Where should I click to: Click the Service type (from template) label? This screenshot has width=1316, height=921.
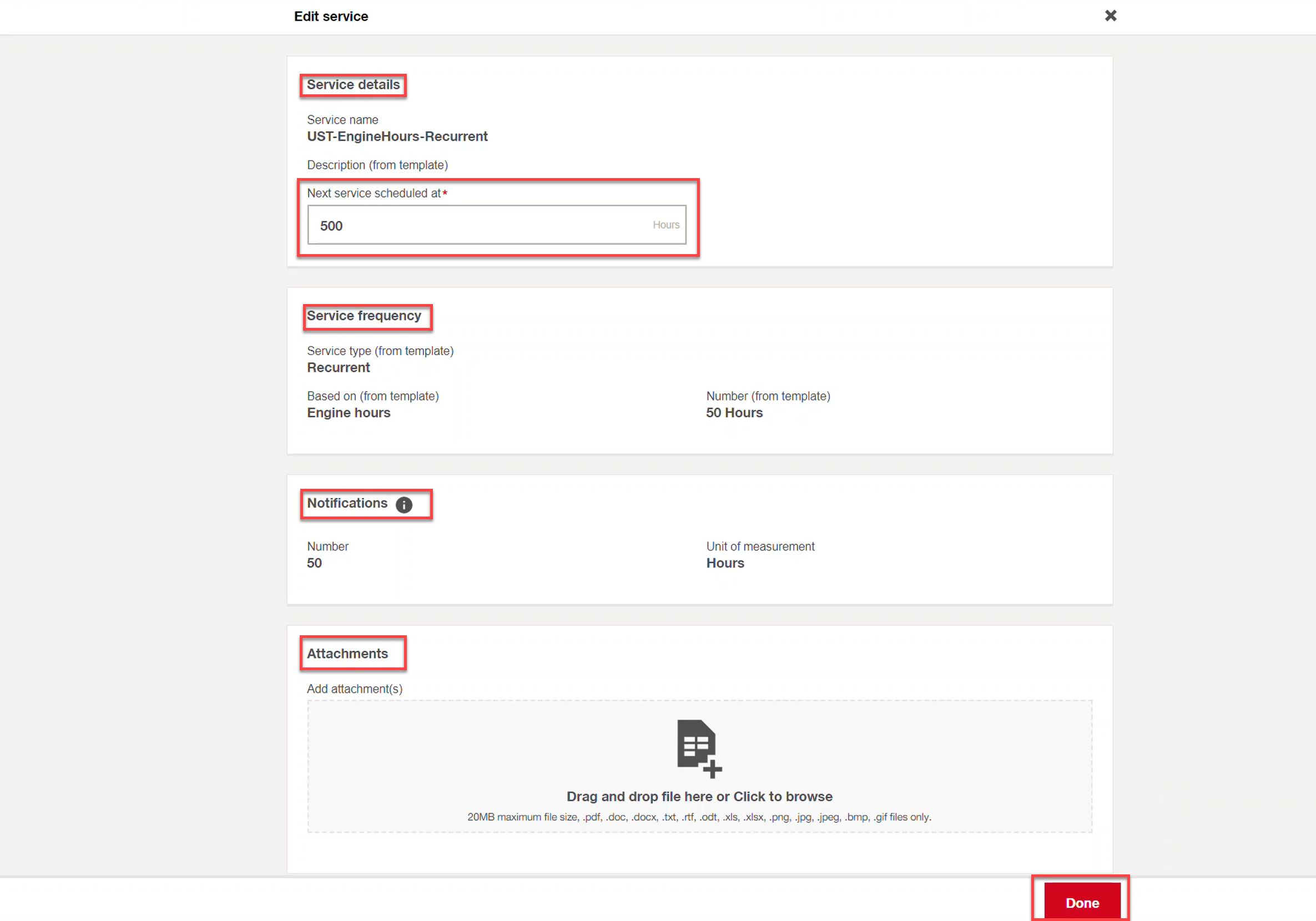coord(381,351)
